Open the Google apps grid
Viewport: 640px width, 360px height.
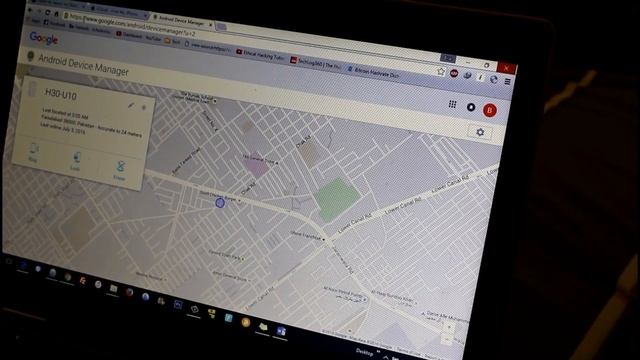coord(452,104)
